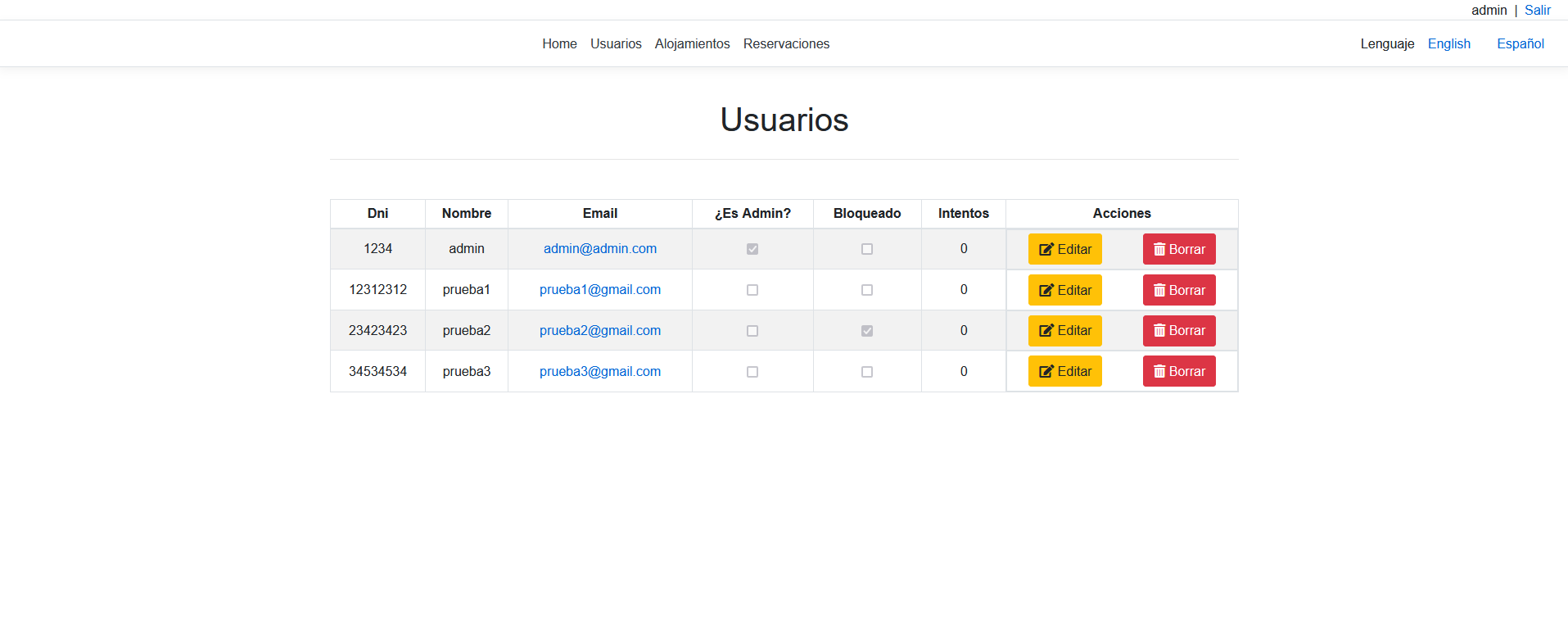Screen dimensions: 1568x634
Task: Click pencil edit icon for prueba3 row
Action: (x=1046, y=372)
